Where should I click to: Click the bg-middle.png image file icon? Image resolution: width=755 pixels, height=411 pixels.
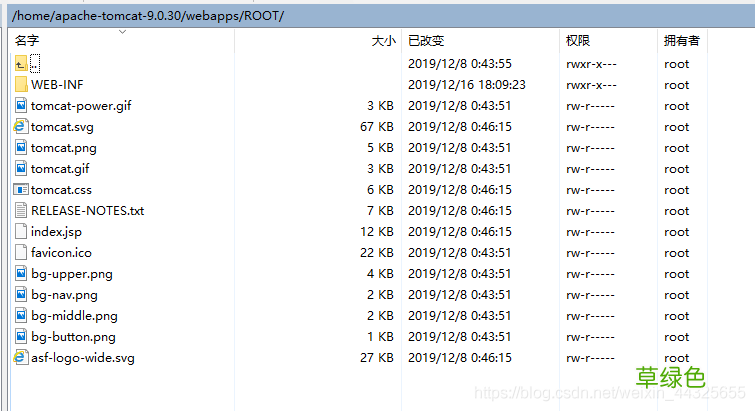click(21, 316)
